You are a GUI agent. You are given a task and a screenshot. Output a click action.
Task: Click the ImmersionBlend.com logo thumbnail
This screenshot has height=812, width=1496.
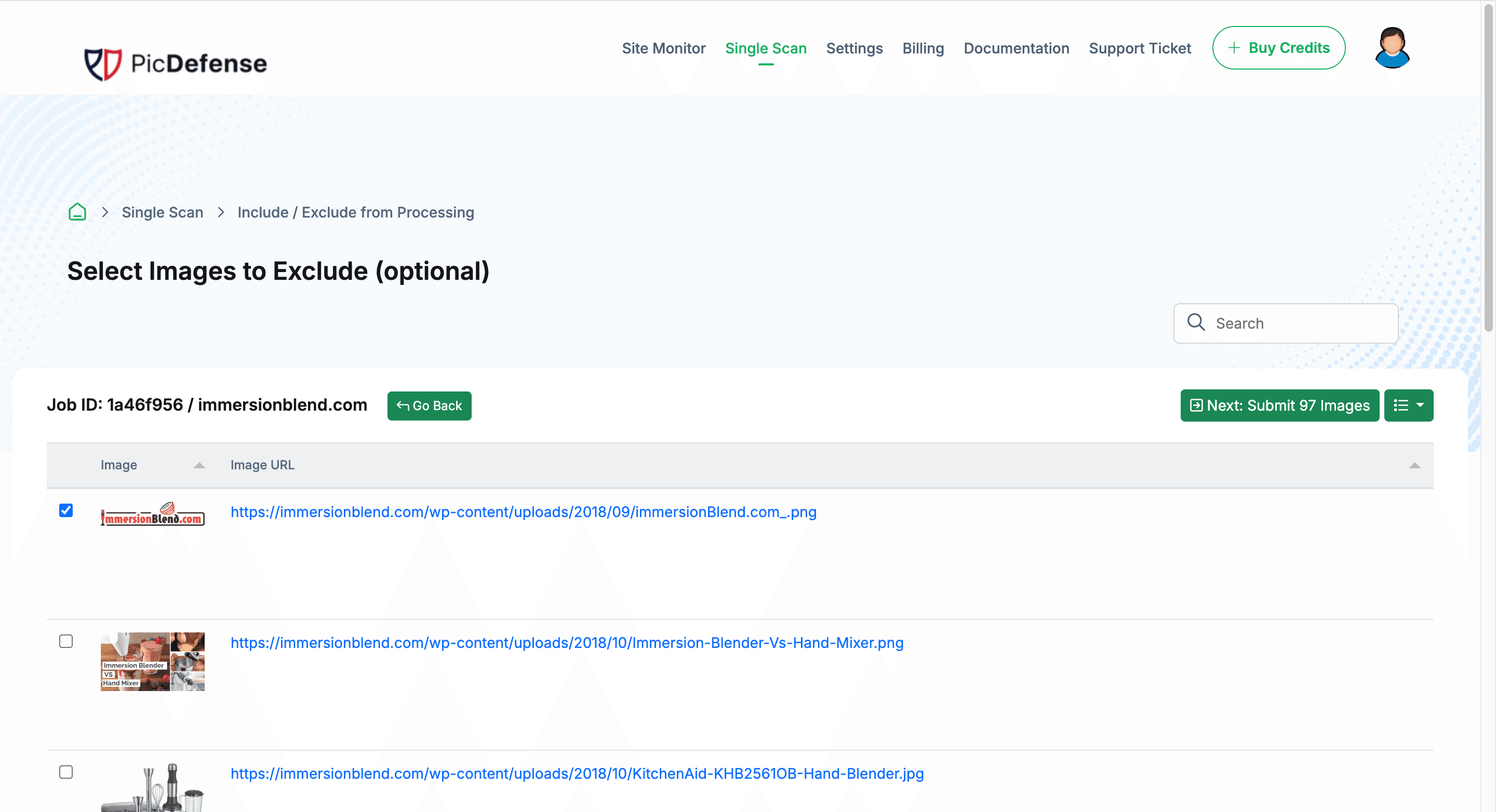[x=153, y=514]
